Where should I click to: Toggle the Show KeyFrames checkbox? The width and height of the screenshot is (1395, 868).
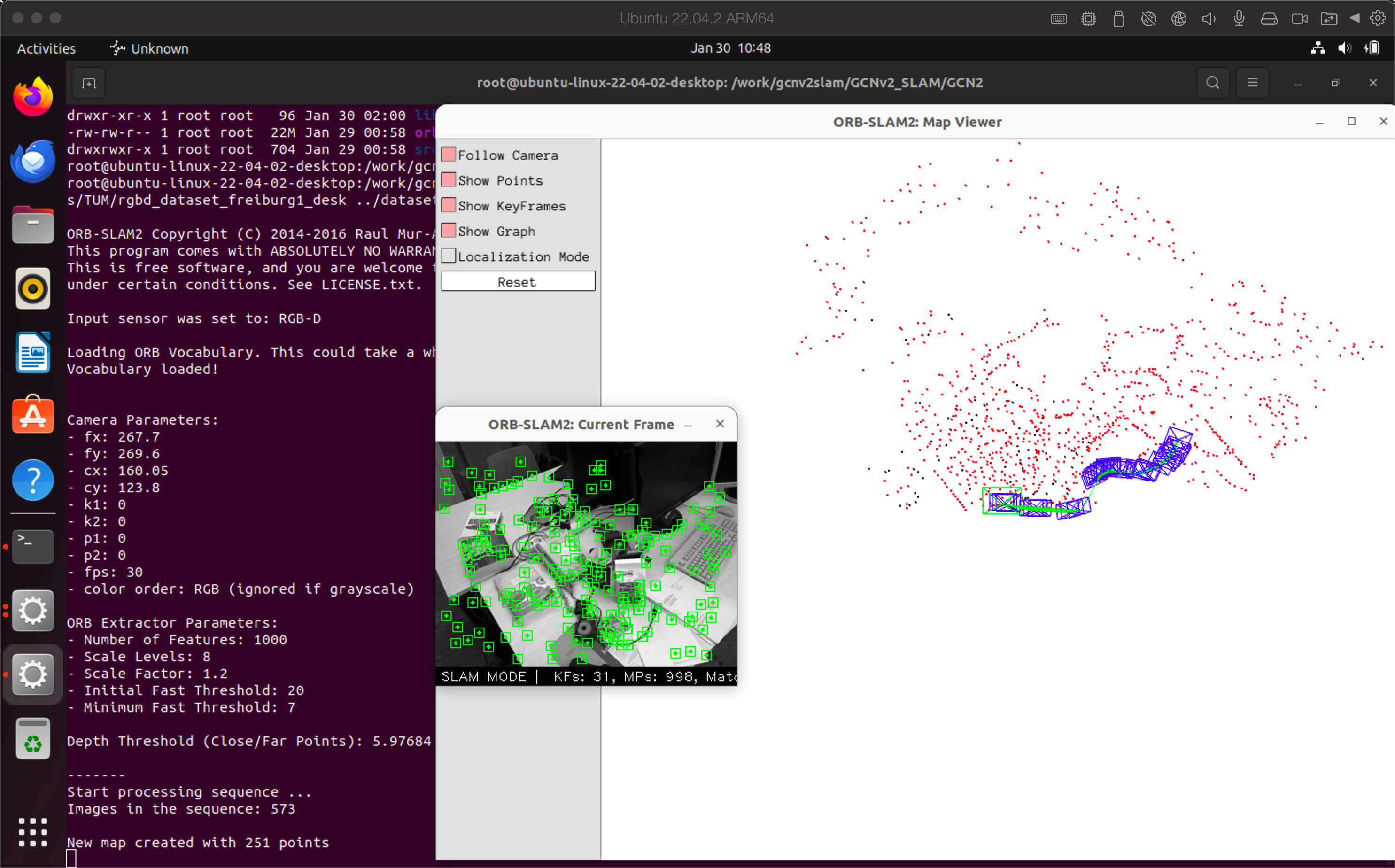[x=449, y=205]
